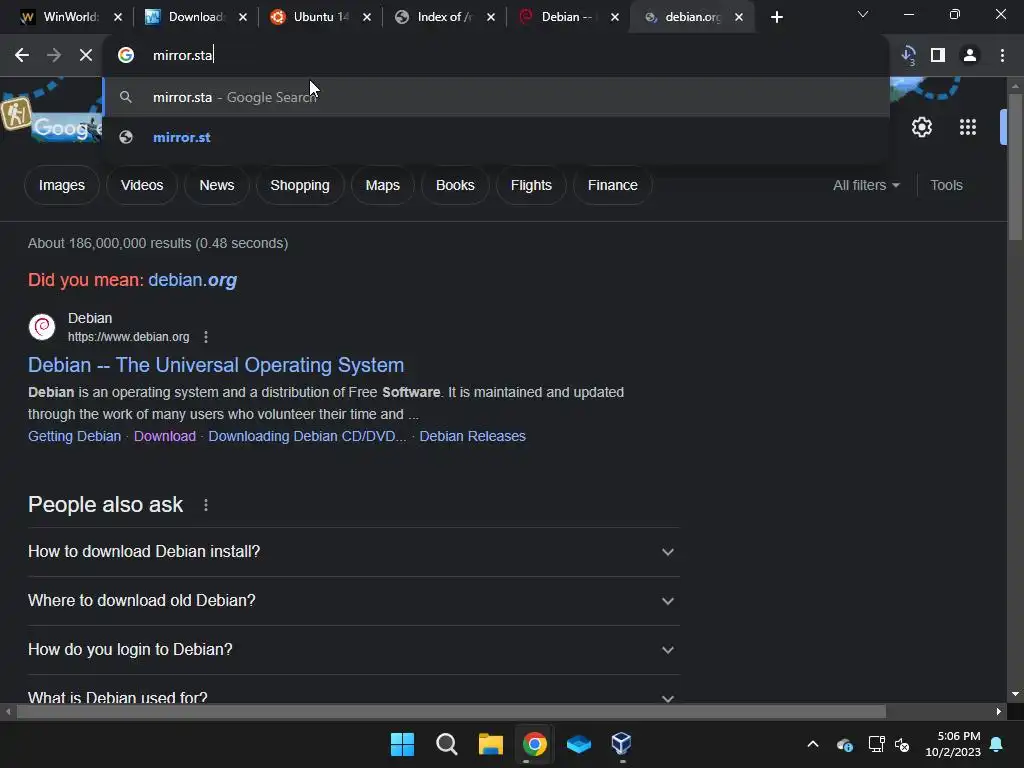Open Downloading Debian CD/DVD sitelink
1024x768 pixels.
pyautogui.click(x=307, y=436)
